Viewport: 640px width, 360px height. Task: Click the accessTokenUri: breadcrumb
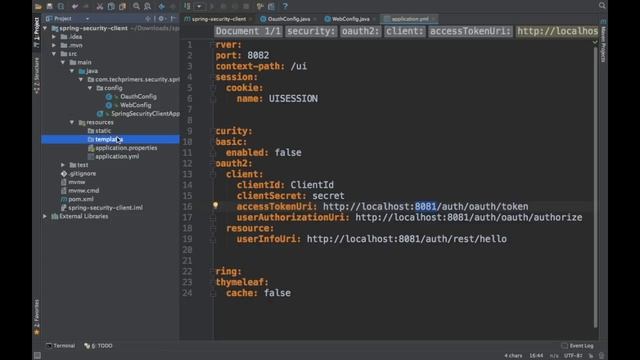(470, 31)
